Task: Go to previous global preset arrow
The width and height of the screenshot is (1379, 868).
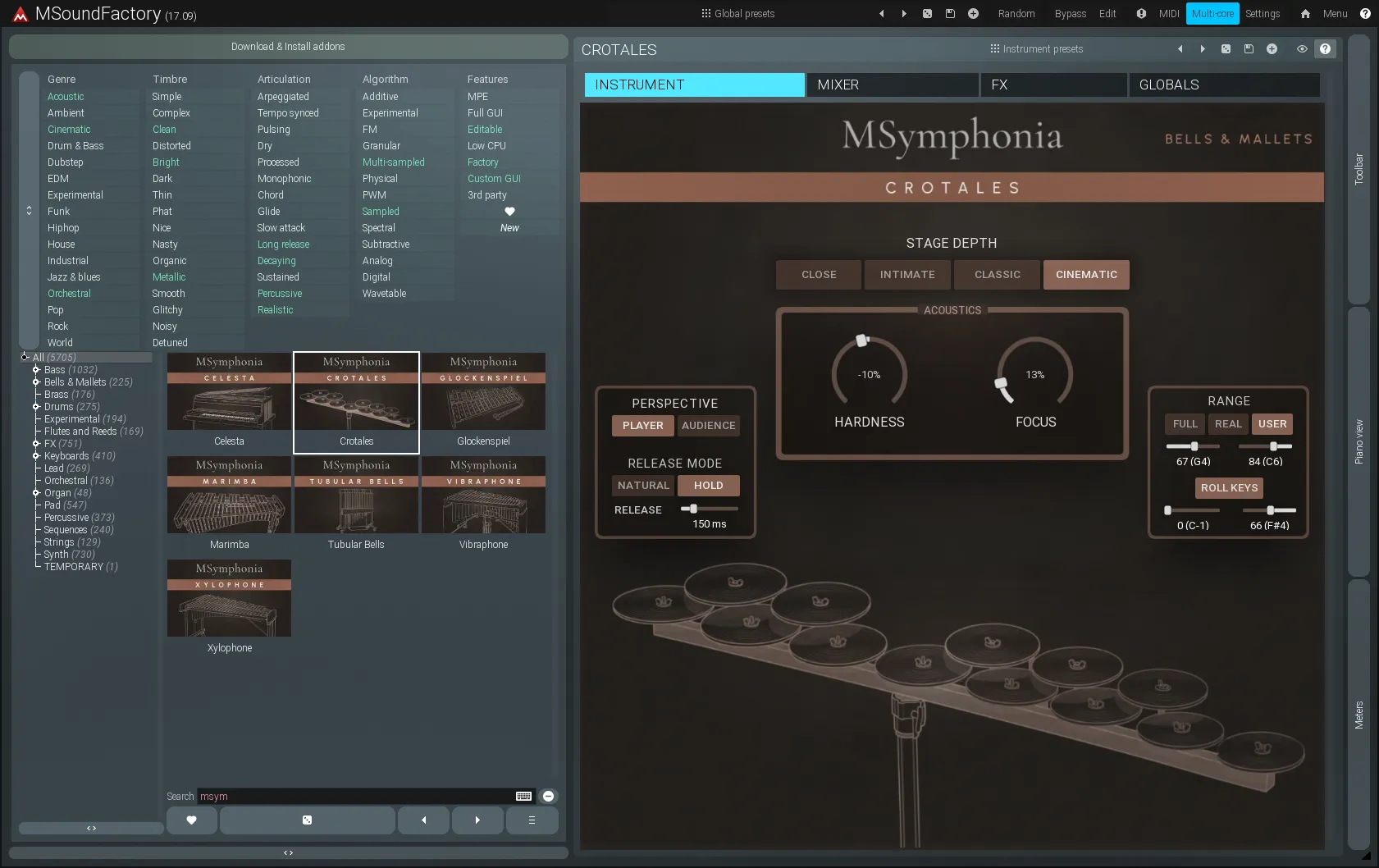Action: (882, 14)
